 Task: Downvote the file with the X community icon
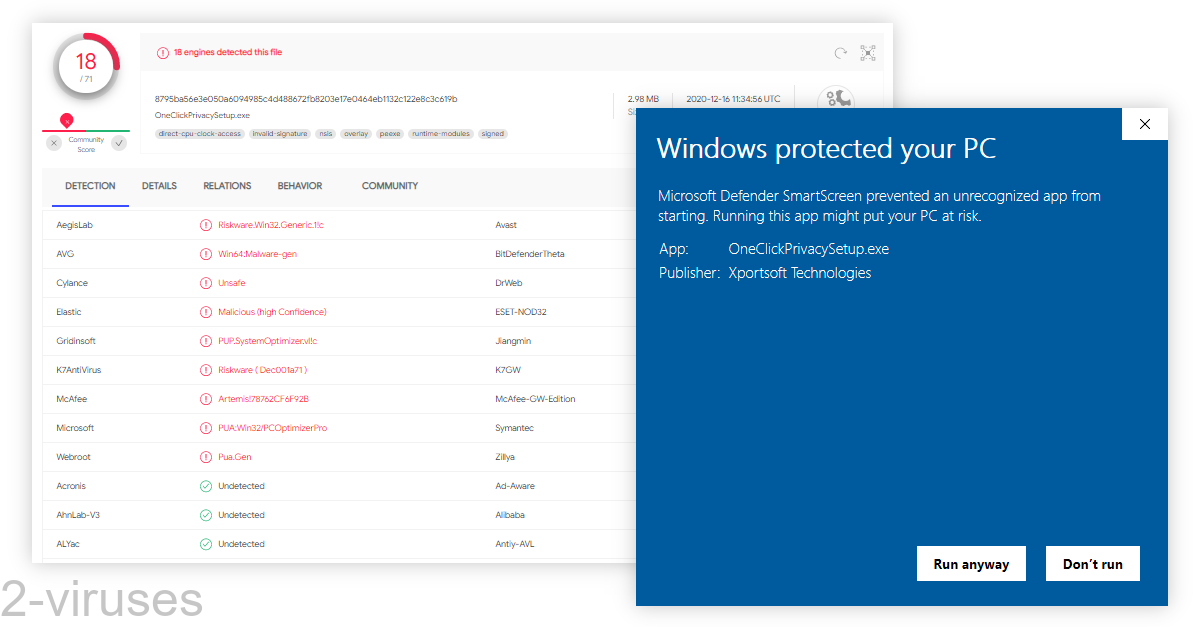coord(53,143)
